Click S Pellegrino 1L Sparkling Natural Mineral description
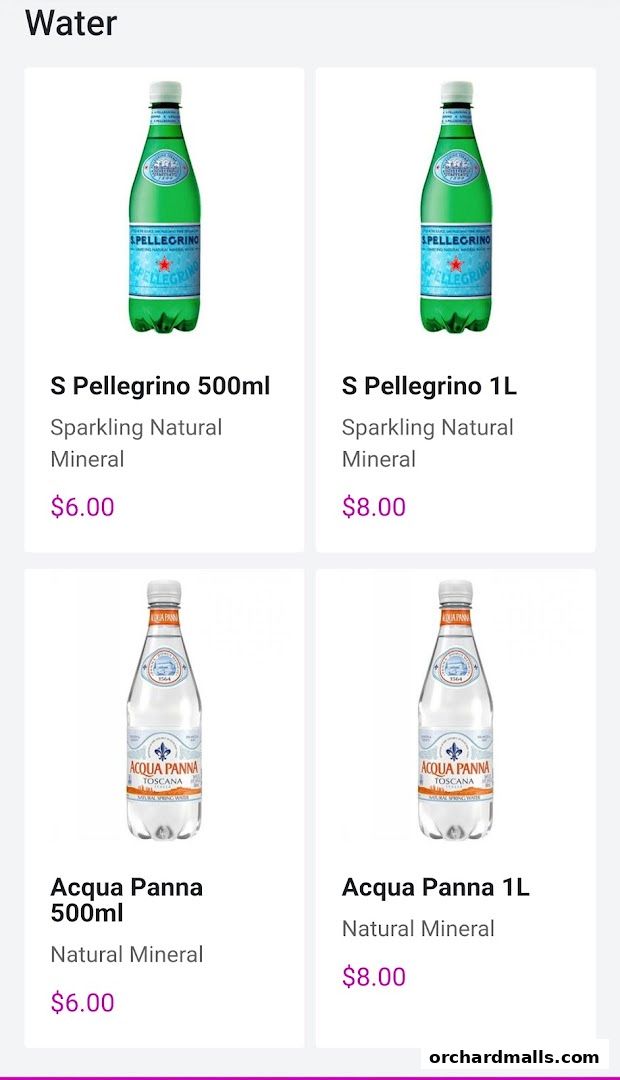This screenshot has height=1080, width=620. coord(427,443)
